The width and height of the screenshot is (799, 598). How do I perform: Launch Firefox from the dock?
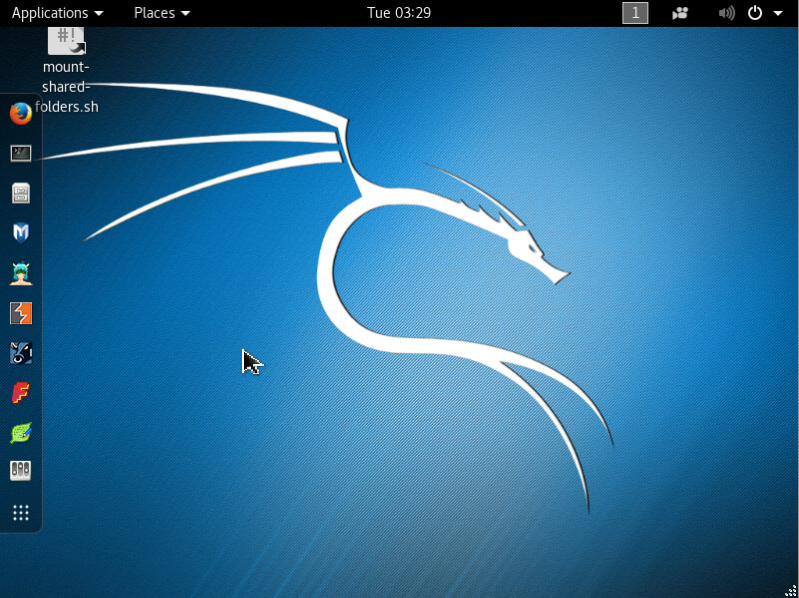[x=21, y=113]
